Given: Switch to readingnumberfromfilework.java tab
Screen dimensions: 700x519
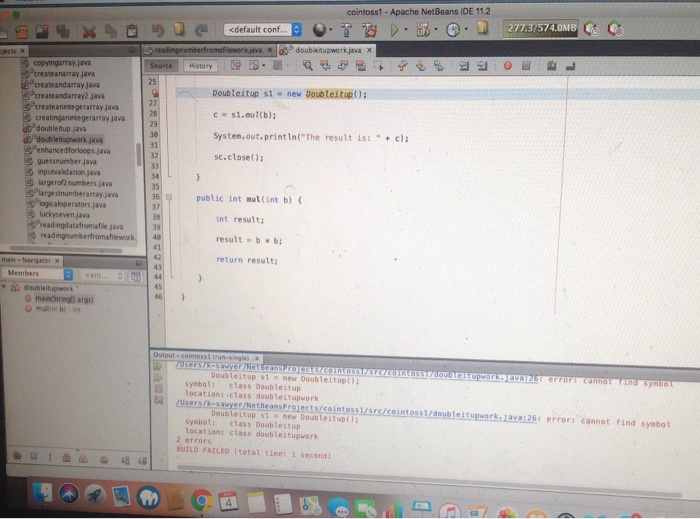Looking at the screenshot, I should [x=208, y=50].
